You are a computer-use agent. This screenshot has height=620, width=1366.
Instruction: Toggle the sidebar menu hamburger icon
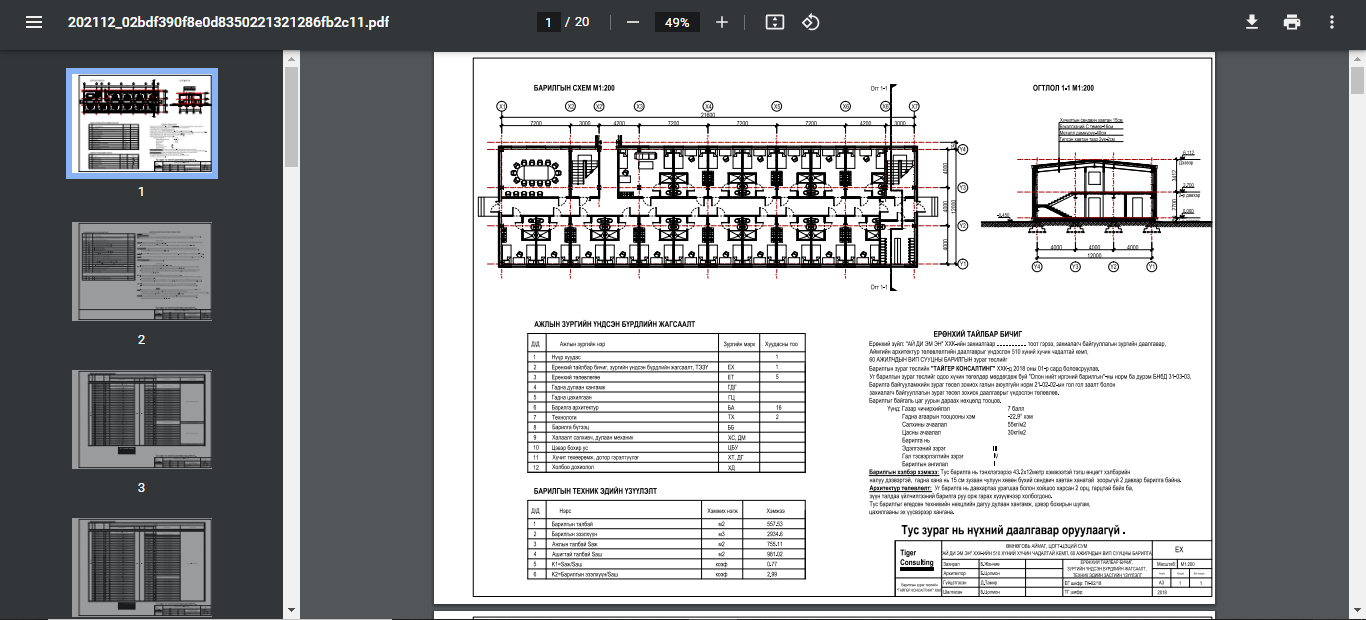coord(34,22)
